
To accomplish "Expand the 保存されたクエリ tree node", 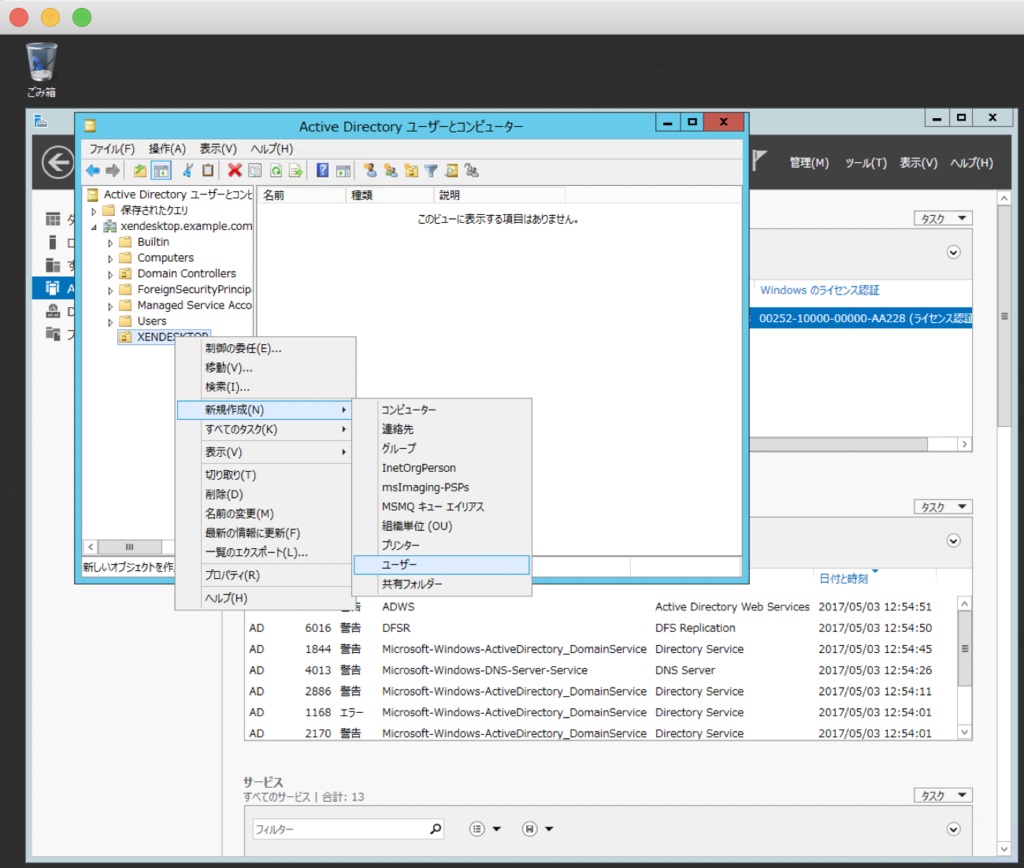I will coord(94,211).
